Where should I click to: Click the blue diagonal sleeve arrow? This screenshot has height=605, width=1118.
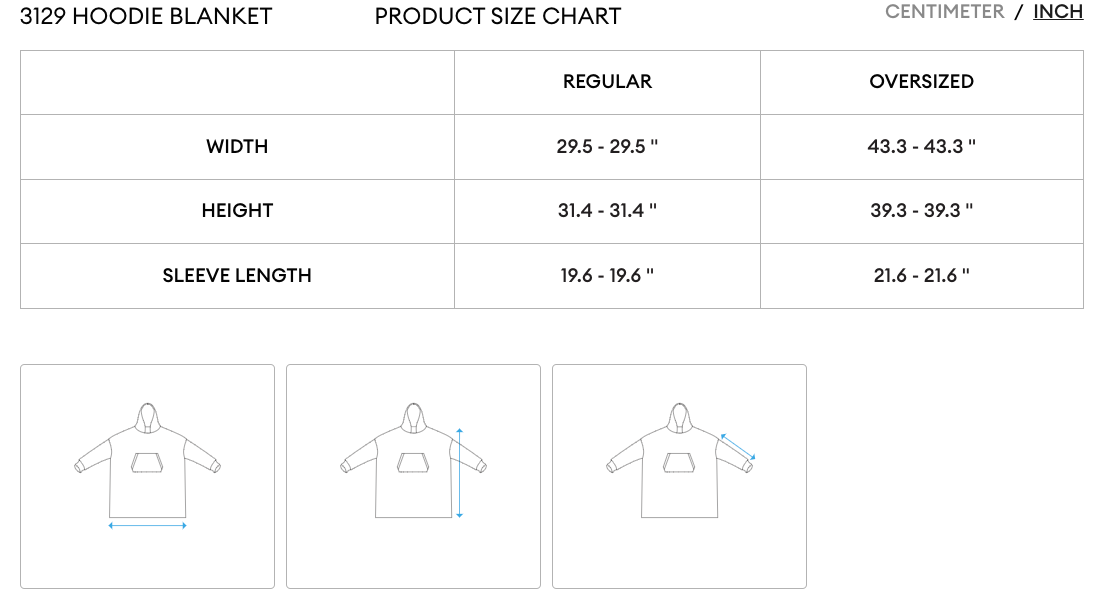coord(737,447)
